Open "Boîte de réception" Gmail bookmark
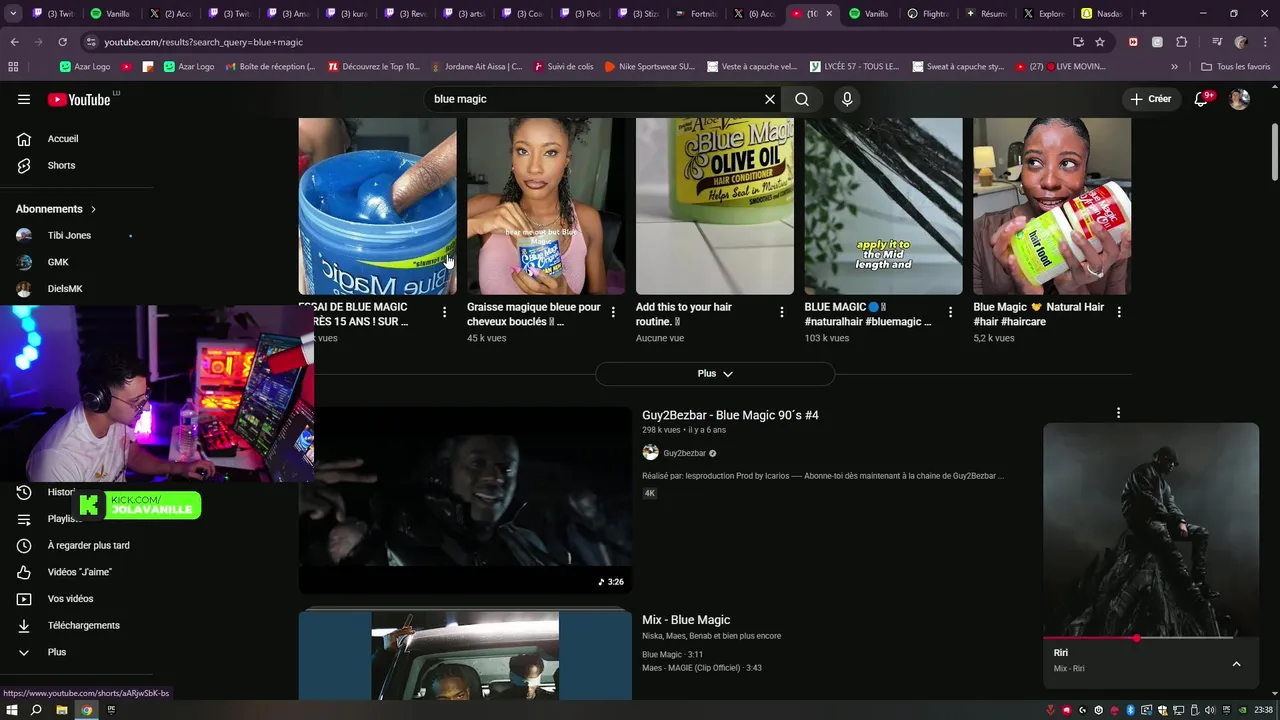Screen dimensions: 1280x720 point(269,67)
